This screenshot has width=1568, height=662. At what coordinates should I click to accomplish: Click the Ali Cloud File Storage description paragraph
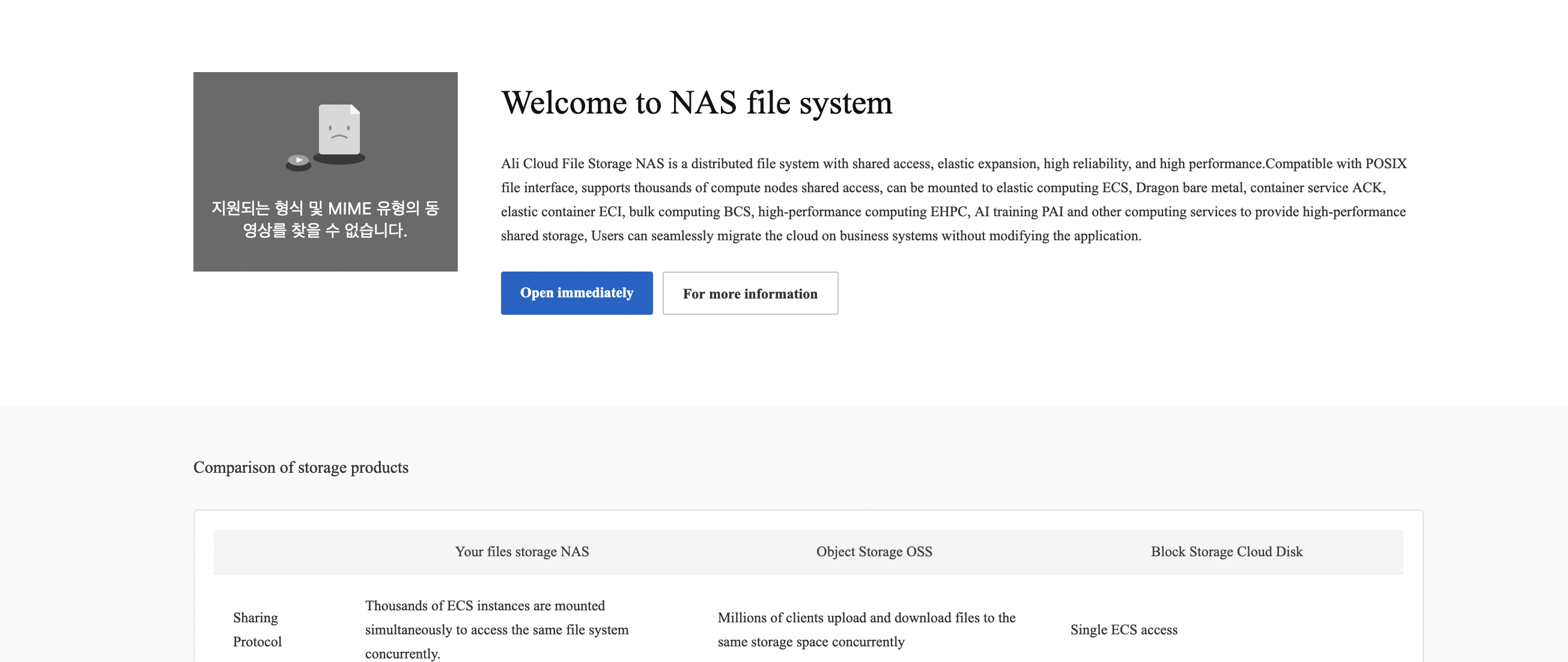pos(954,199)
